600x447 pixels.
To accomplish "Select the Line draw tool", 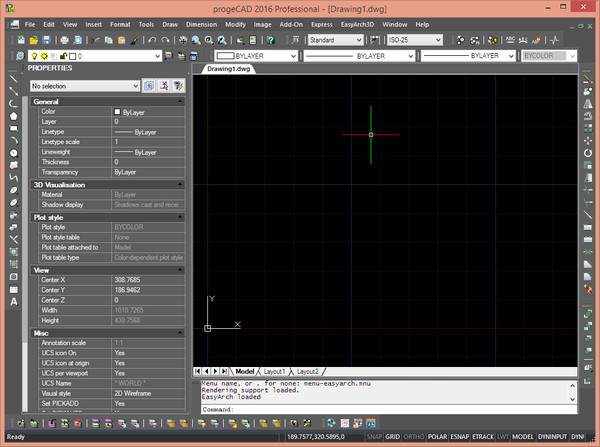I will point(13,78).
